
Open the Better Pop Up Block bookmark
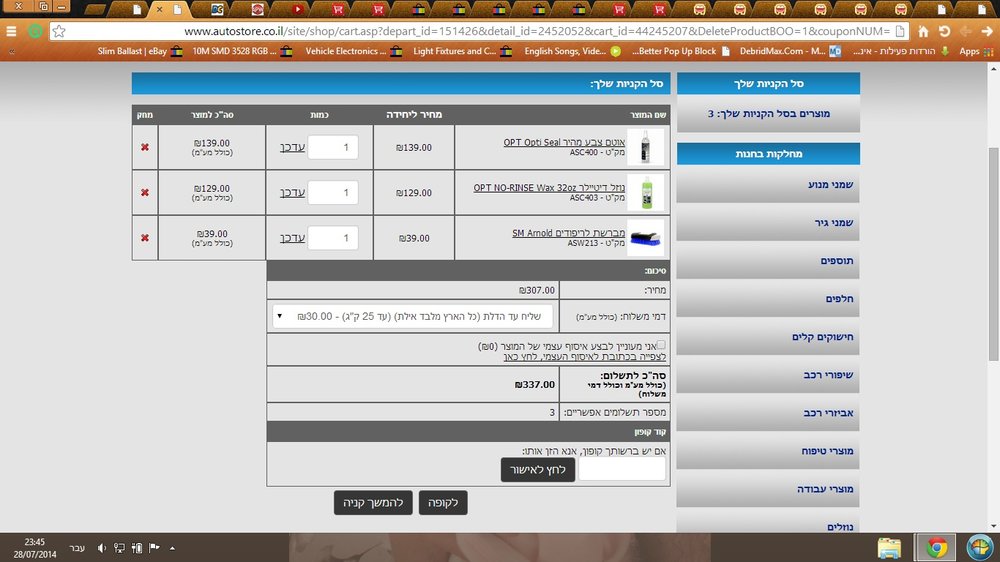(680, 51)
